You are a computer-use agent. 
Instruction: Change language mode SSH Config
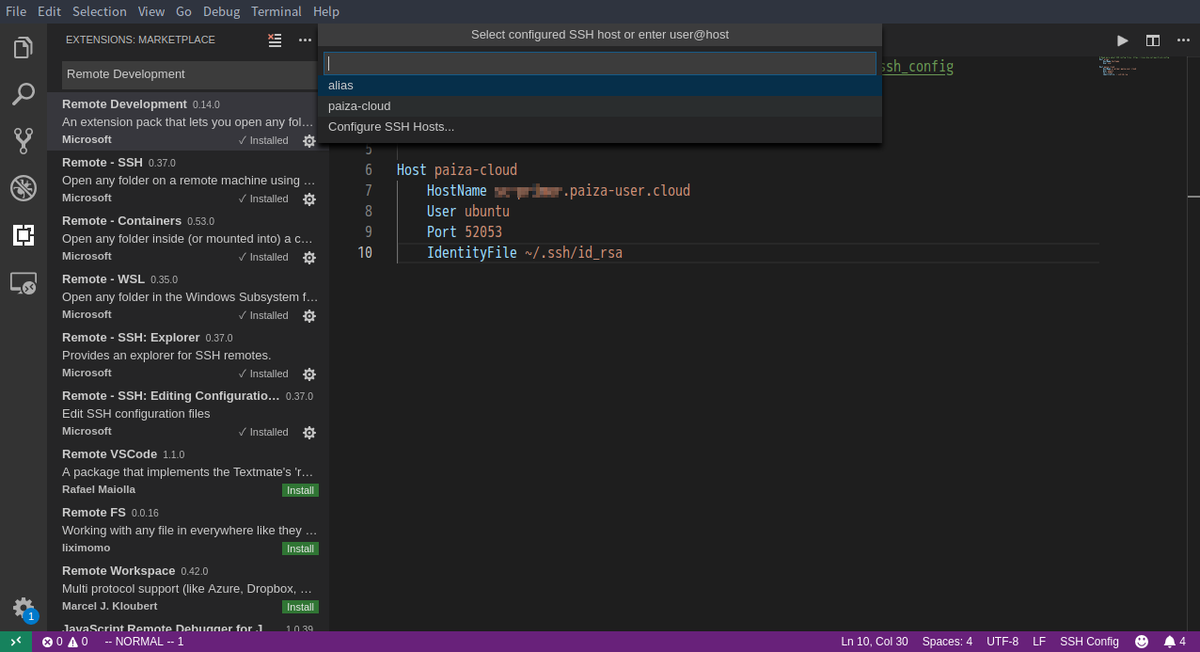click(x=1089, y=641)
